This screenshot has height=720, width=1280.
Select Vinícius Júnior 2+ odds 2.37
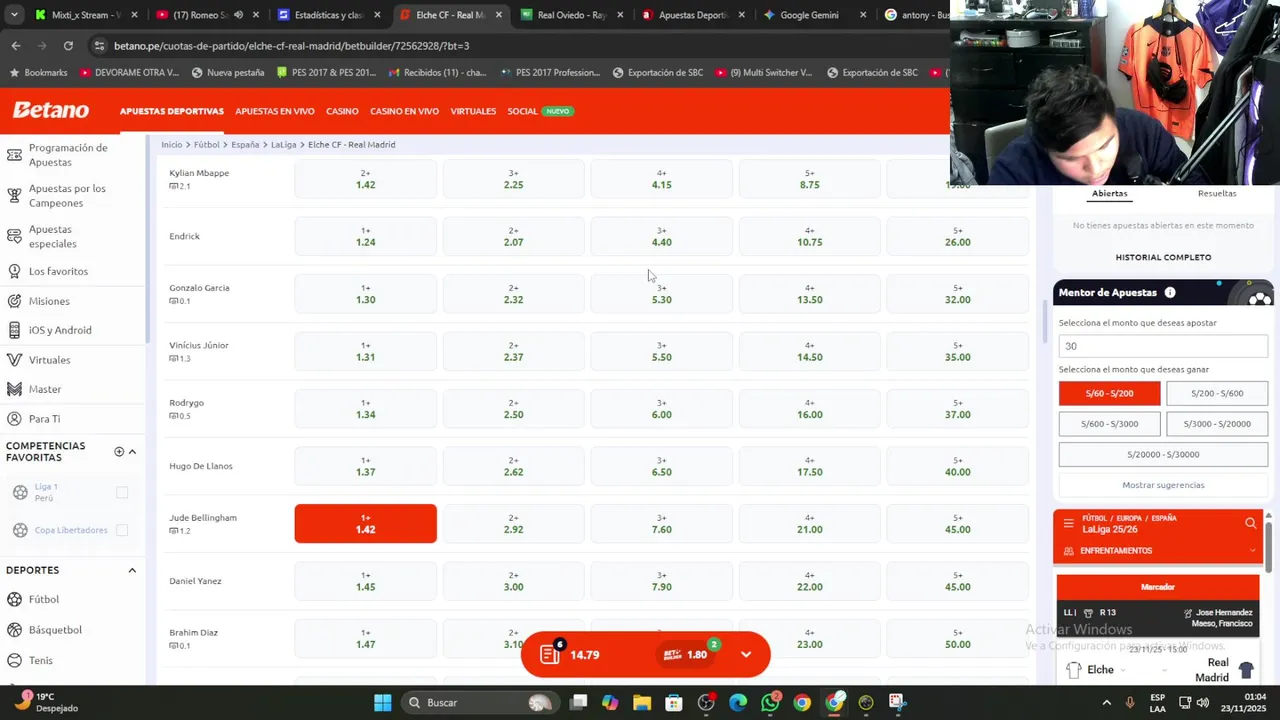click(513, 351)
